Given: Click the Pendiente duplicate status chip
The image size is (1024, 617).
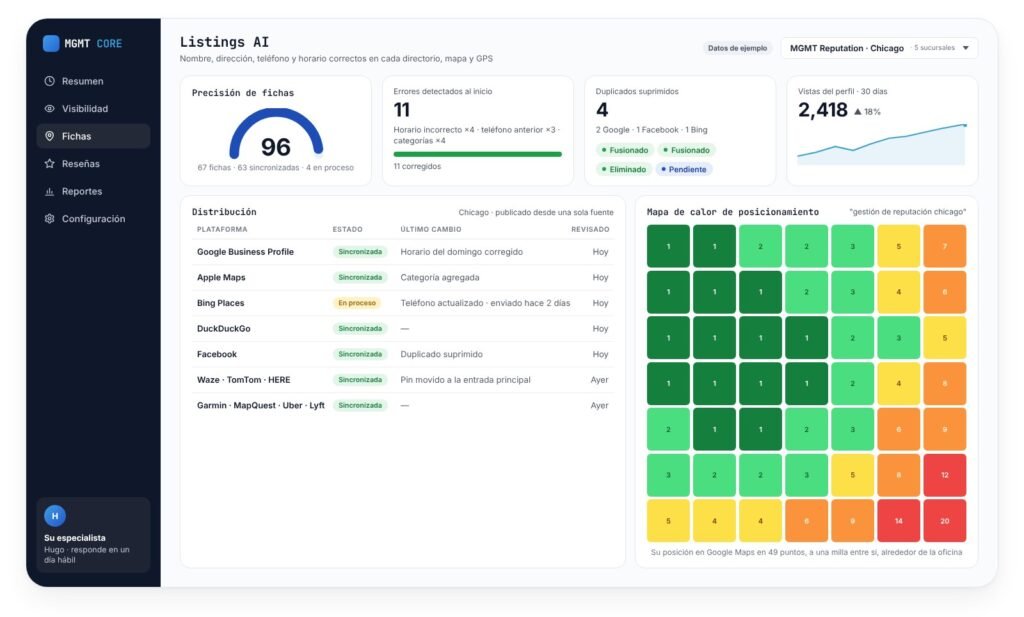Looking at the screenshot, I should point(684,169).
